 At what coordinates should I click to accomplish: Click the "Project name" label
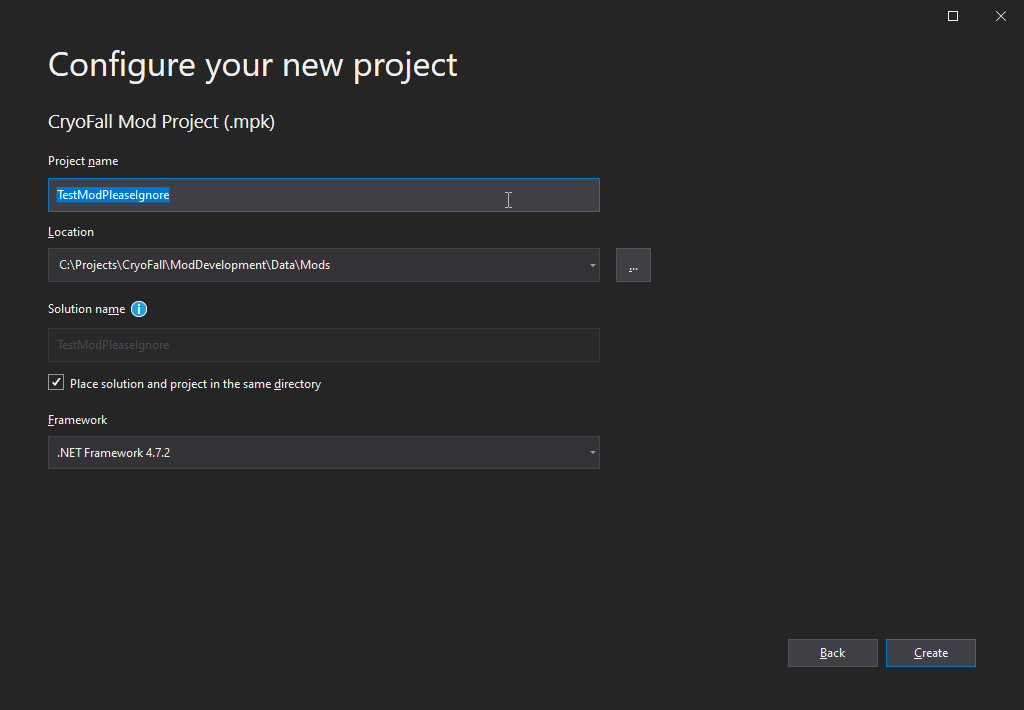(83, 161)
